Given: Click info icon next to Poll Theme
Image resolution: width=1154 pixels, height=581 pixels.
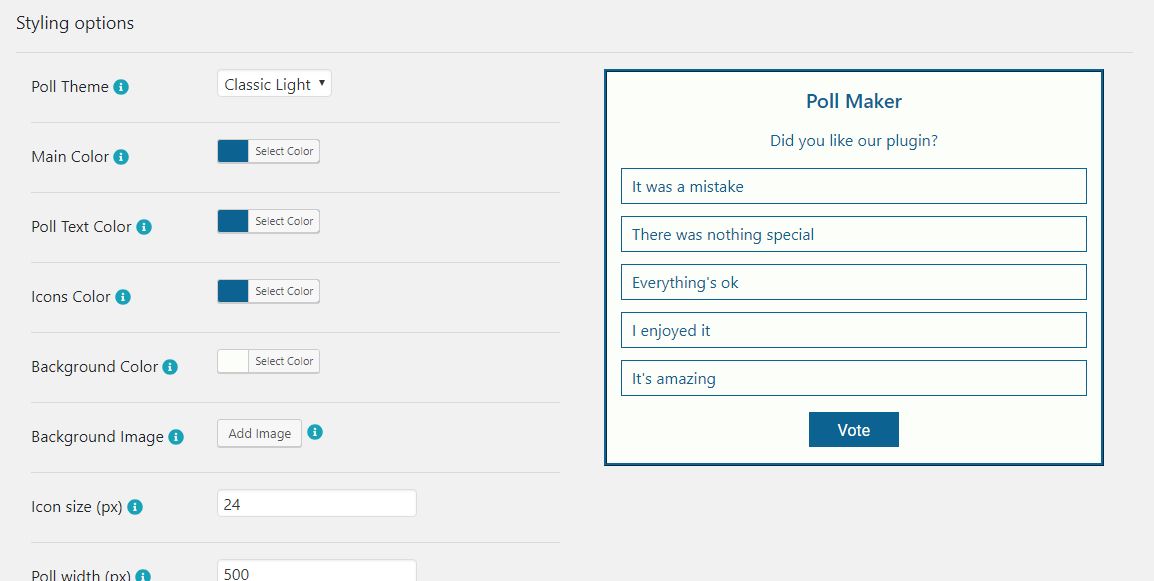Looking at the screenshot, I should (x=121, y=87).
